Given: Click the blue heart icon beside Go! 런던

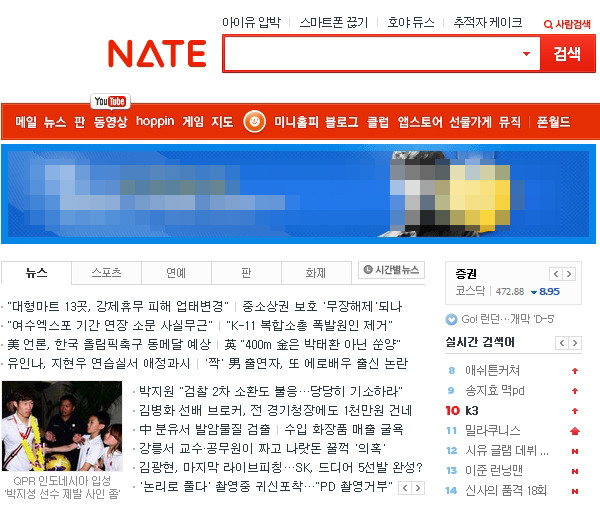Looking at the screenshot, I should pyautogui.click(x=452, y=319).
